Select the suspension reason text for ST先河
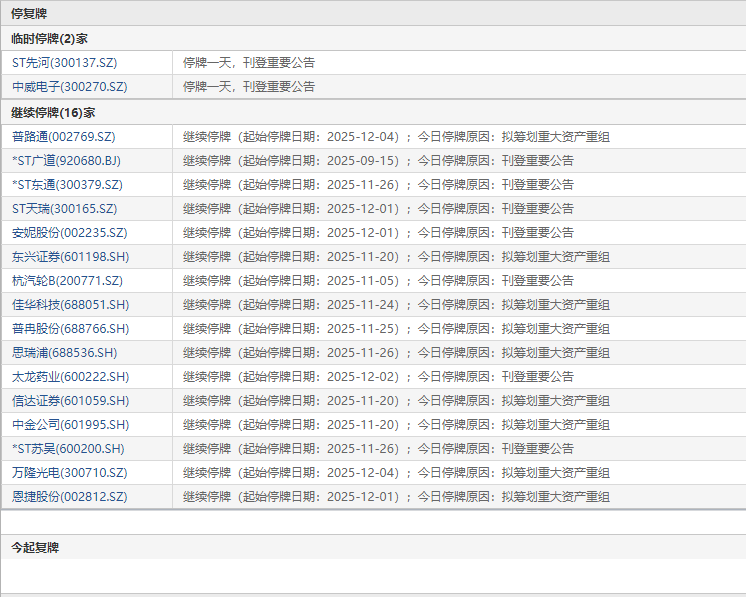Screen dimensions: 746x597 pyautogui.click(x=249, y=63)
